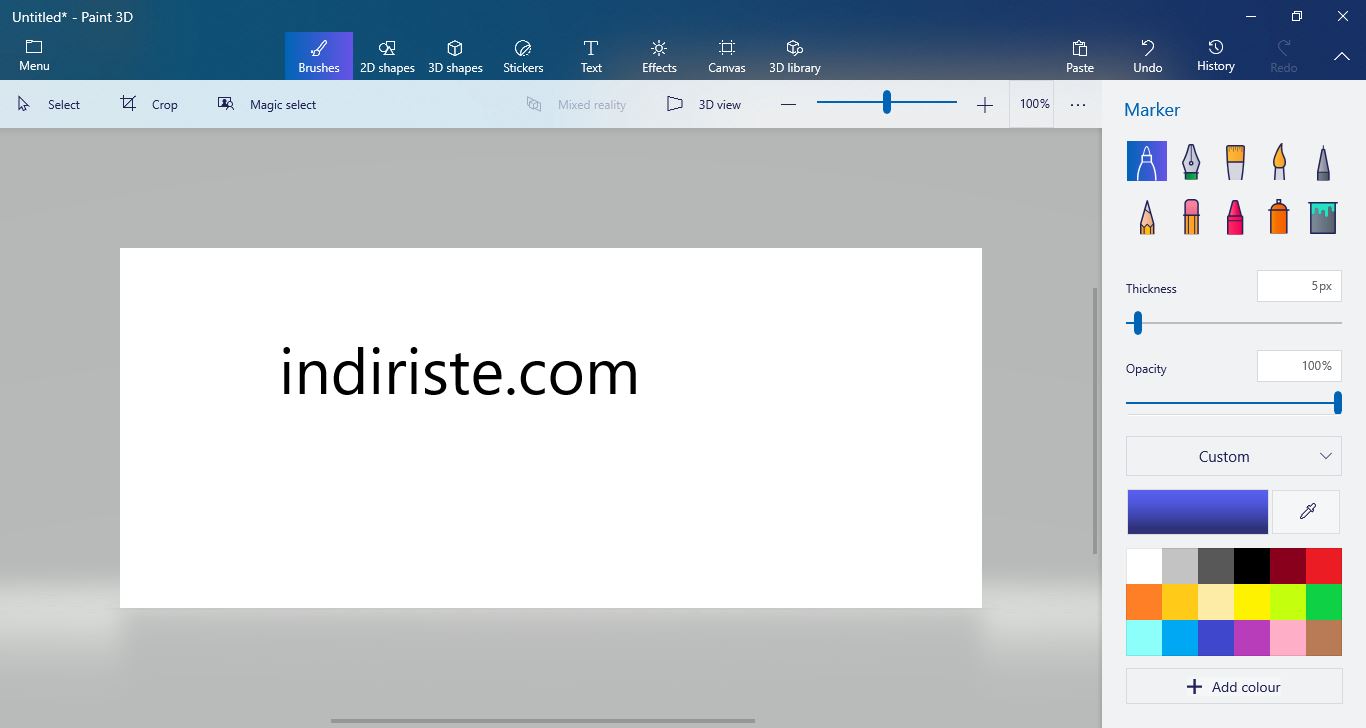
Task: Choose the turquoise blue colour swatch
Action: click(x=1180, y=638)
